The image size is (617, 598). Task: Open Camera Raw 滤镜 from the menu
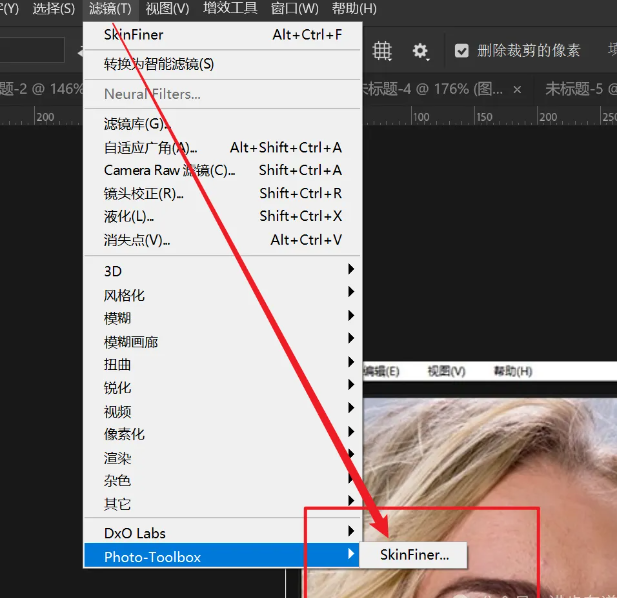click(x=169, y=170)
